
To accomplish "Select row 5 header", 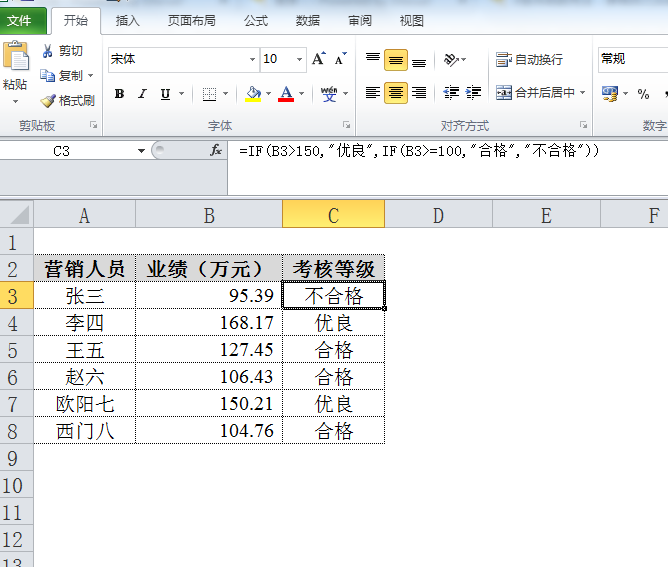I will point(17,350).
